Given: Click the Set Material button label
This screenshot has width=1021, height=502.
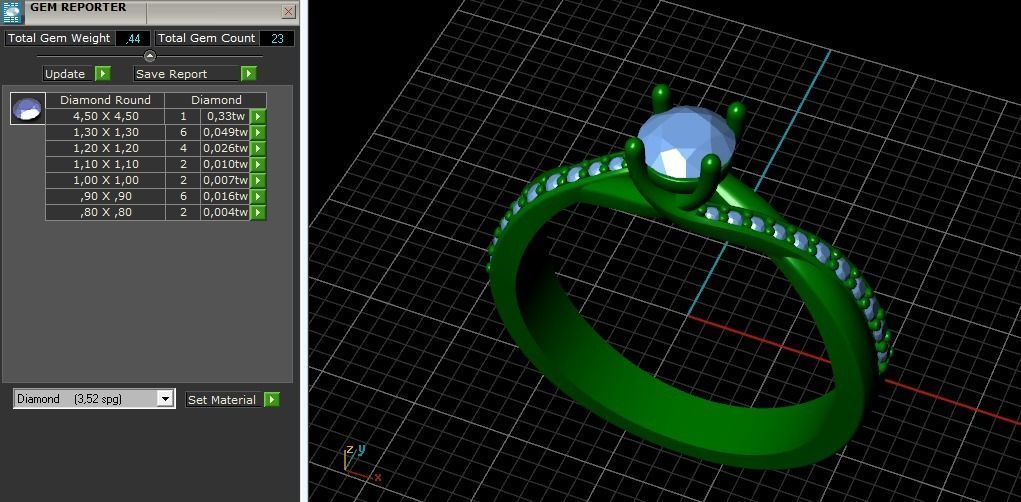Looking at the screenshot, I should pyautogui.click(x=221, y=400).
